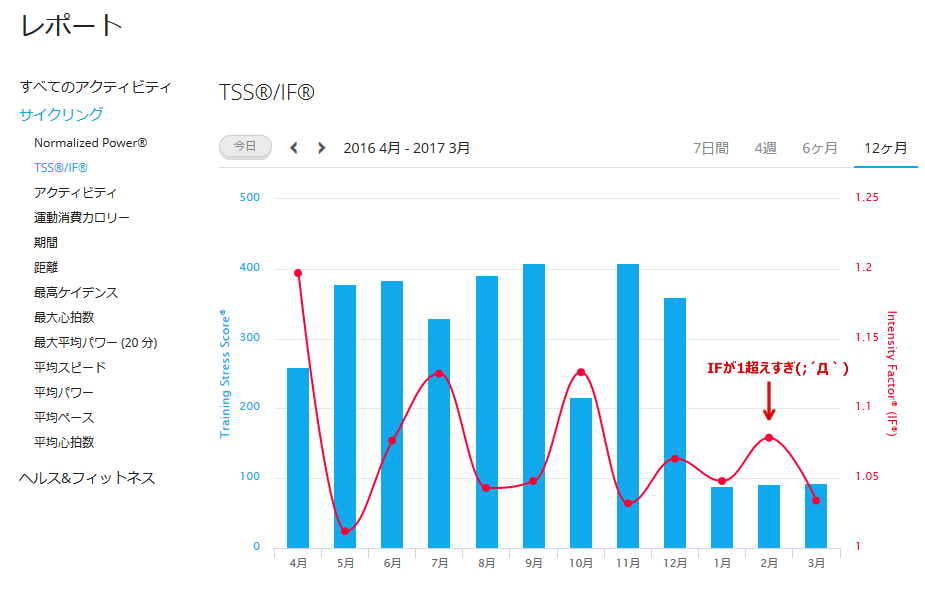
Task: Open the アクティビティ report
Action: (x=75, y=193)
